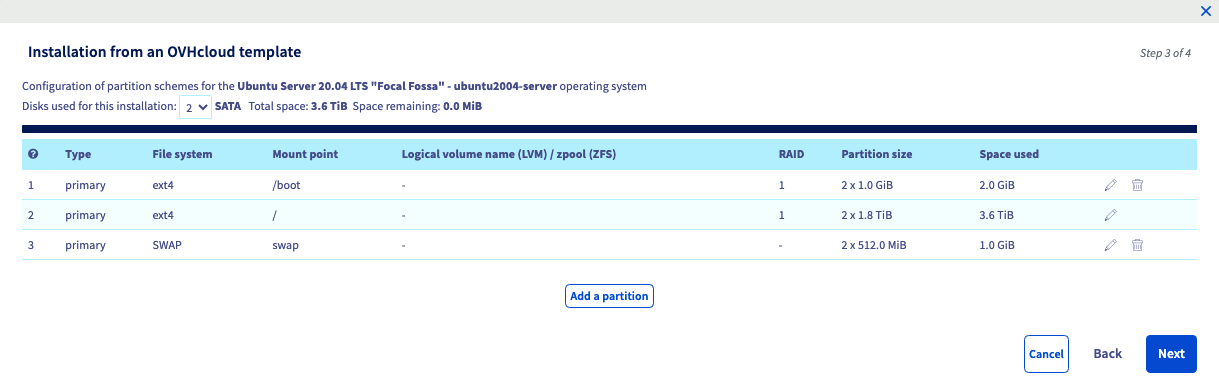
Task: Select the /boot mount point cell
Action: click(x=287, y=185)
